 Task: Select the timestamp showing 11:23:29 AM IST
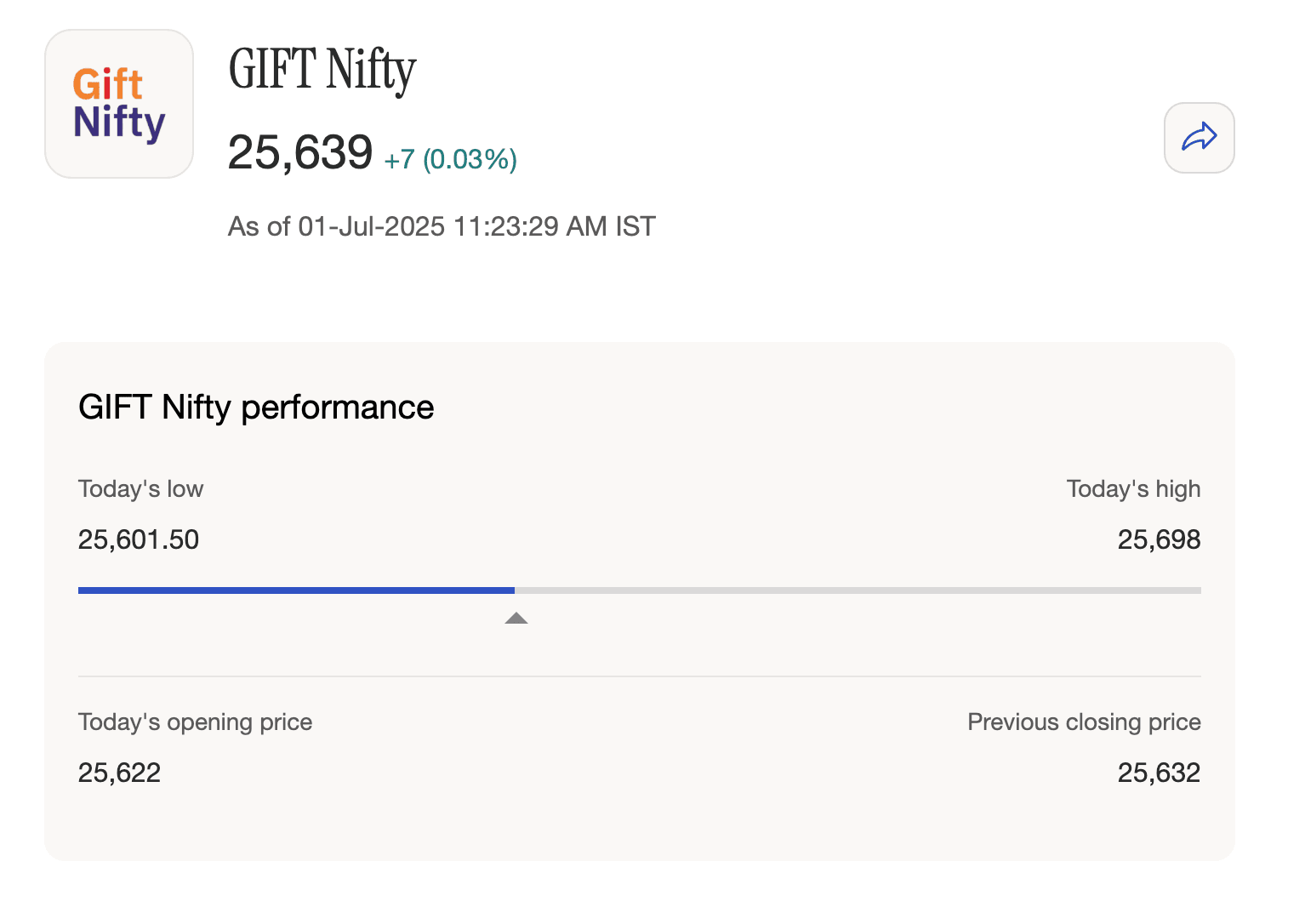pyautogui.click(x=441, y=226)
